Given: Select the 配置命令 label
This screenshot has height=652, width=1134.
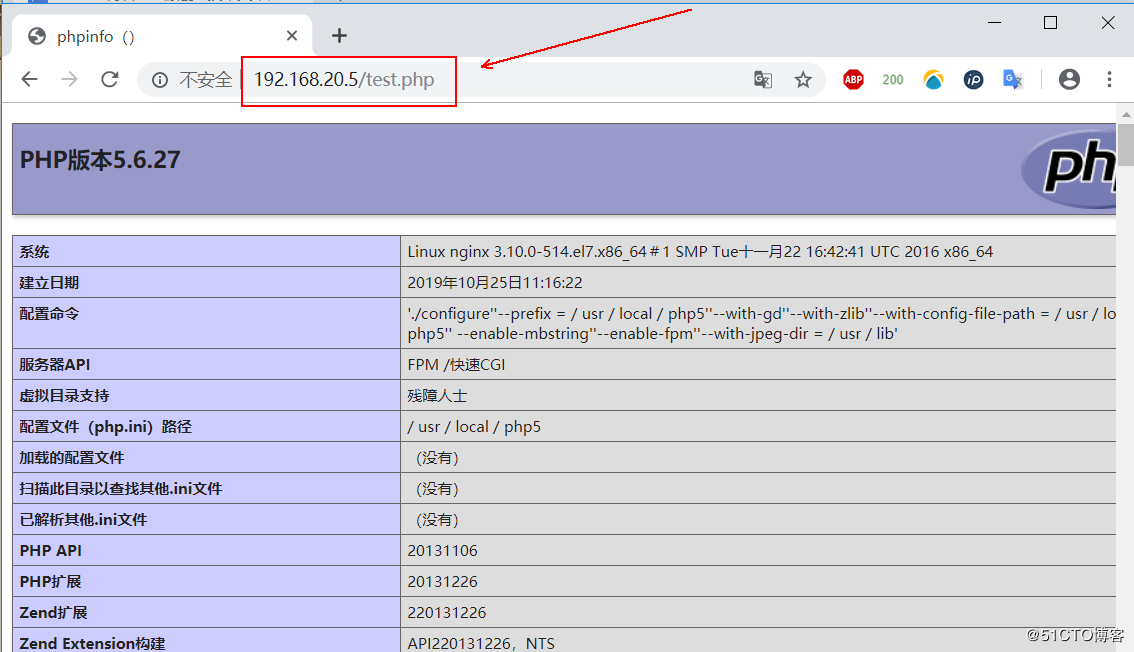Looking at the screenshot, I should 49,314.
